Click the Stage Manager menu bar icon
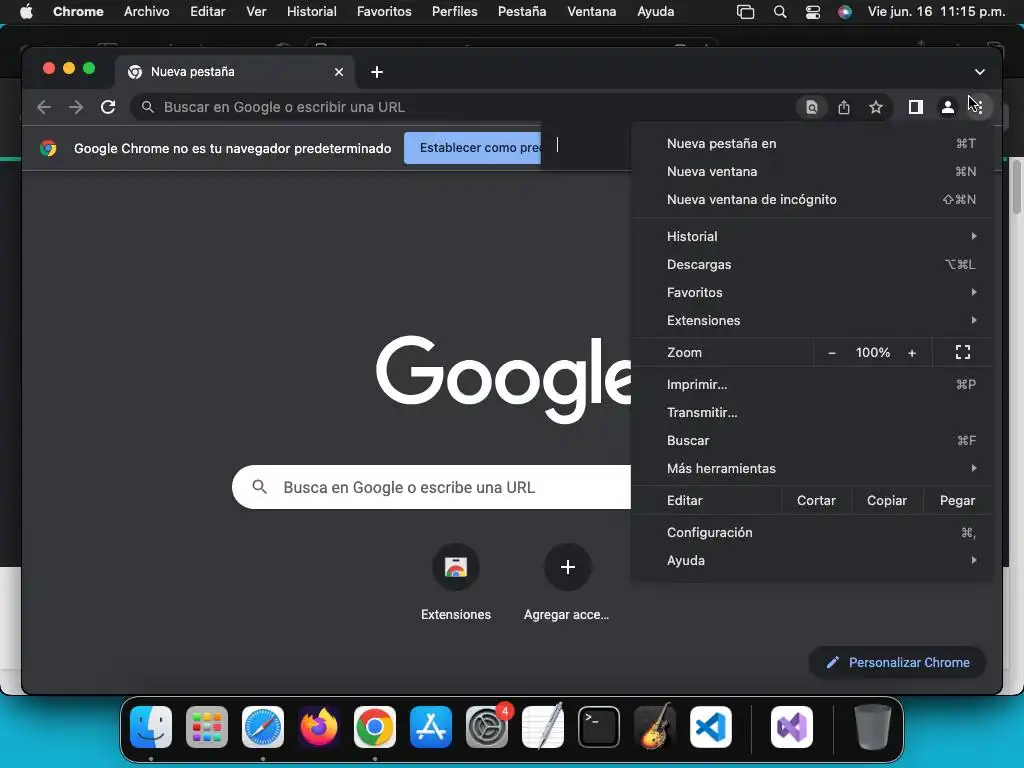1024x768 pixels. pyautogui.click(x=745, y=12)
